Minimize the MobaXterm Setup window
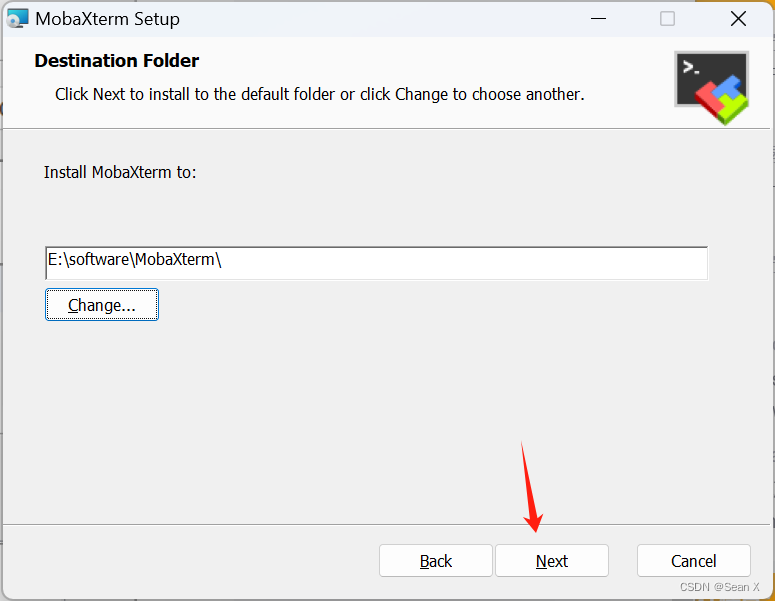 pos(598,19)
